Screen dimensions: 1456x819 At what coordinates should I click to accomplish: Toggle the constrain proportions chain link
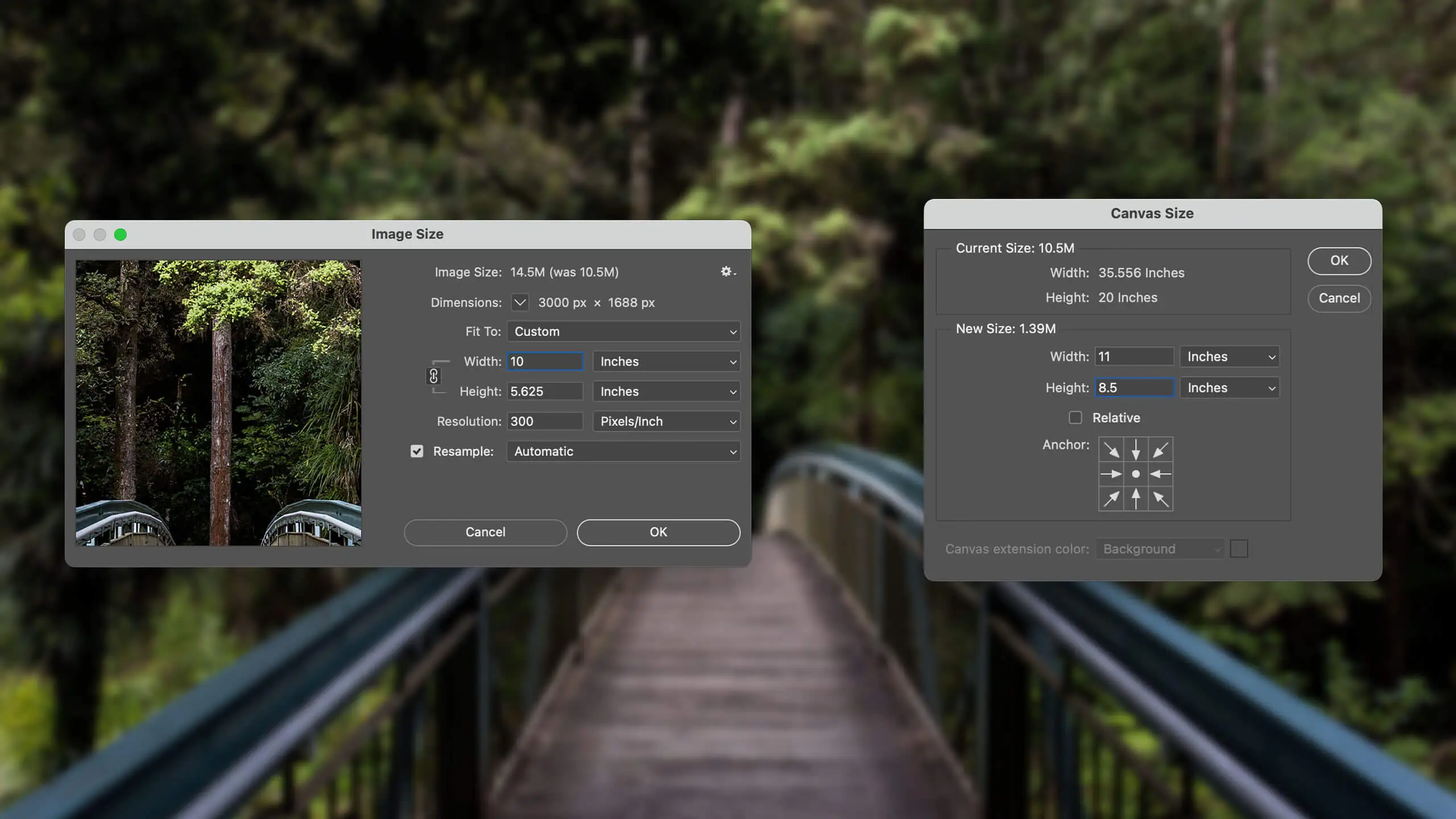[433, 376]
